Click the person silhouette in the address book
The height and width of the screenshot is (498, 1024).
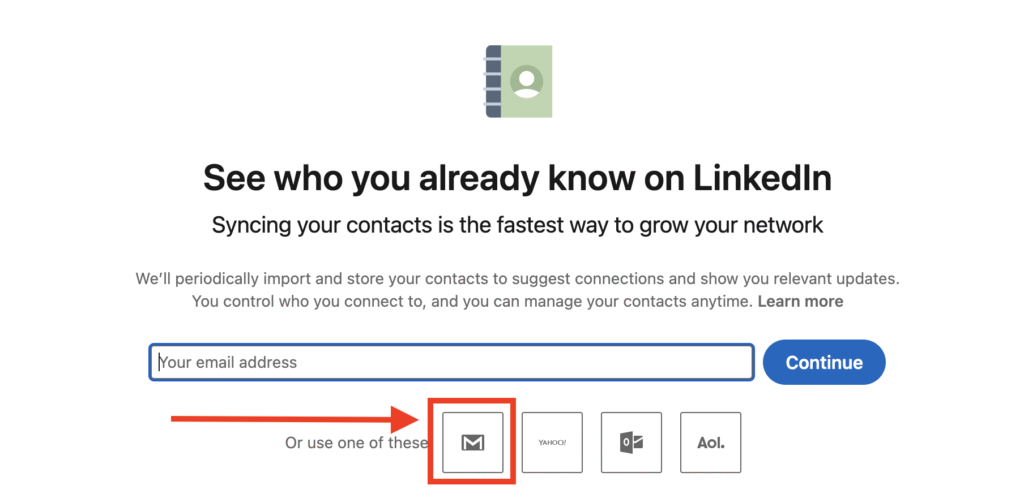coord(526,79)
